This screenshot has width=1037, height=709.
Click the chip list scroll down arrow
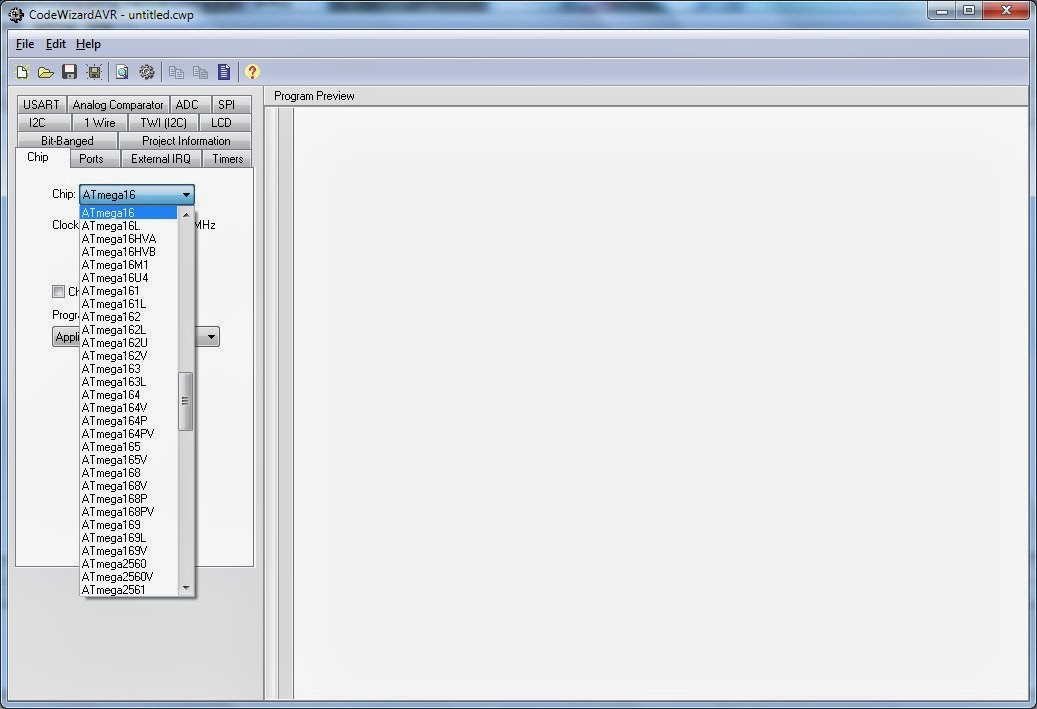(186, 587)
